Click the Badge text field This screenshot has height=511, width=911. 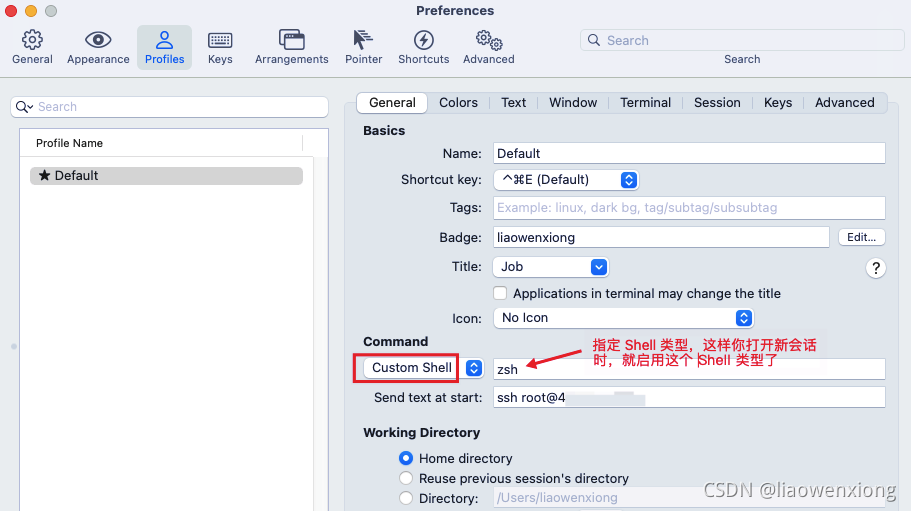[x=661, y=237]
